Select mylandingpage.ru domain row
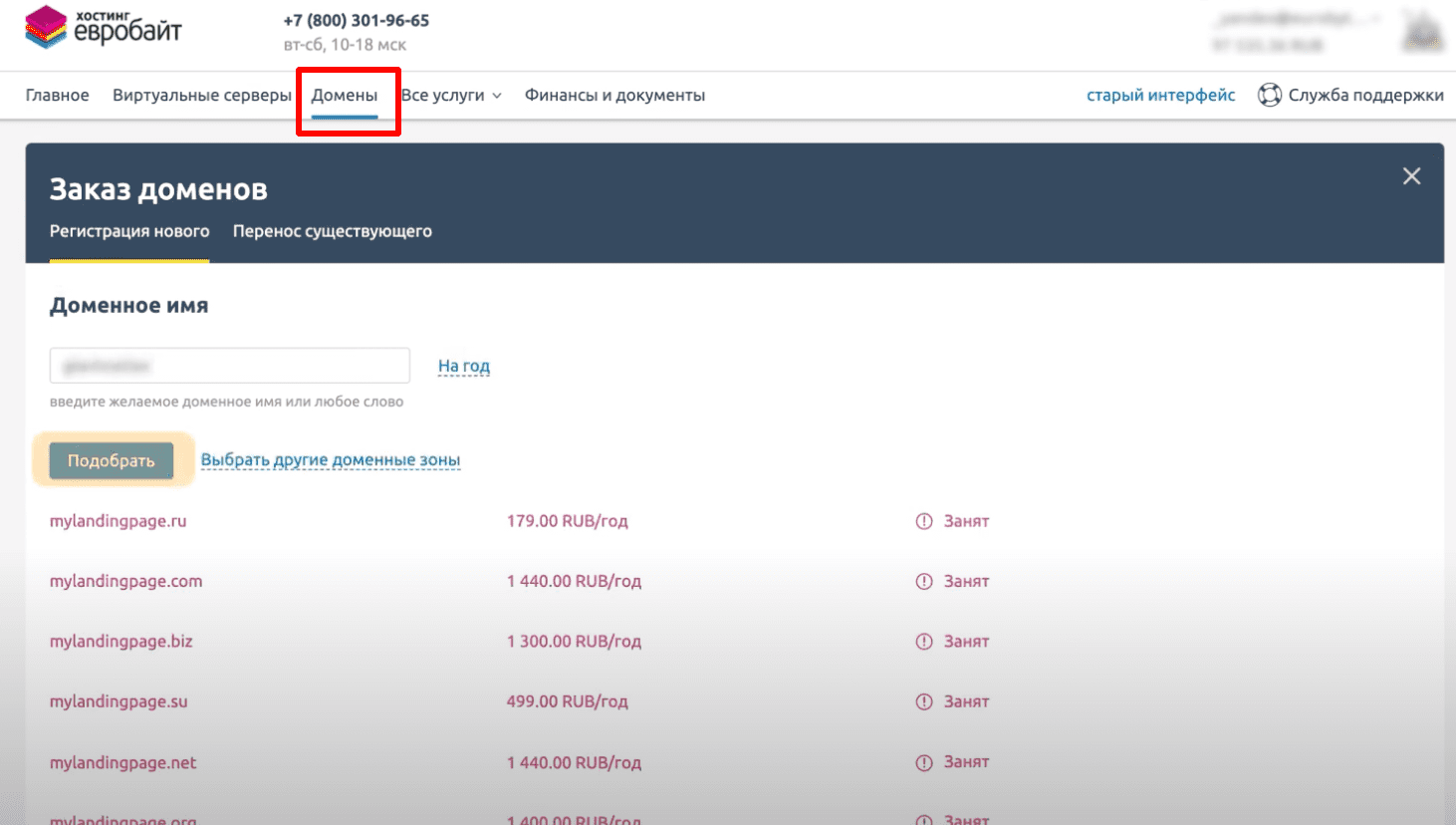This screenshot has height=825, width=1456. pos(119,521)
